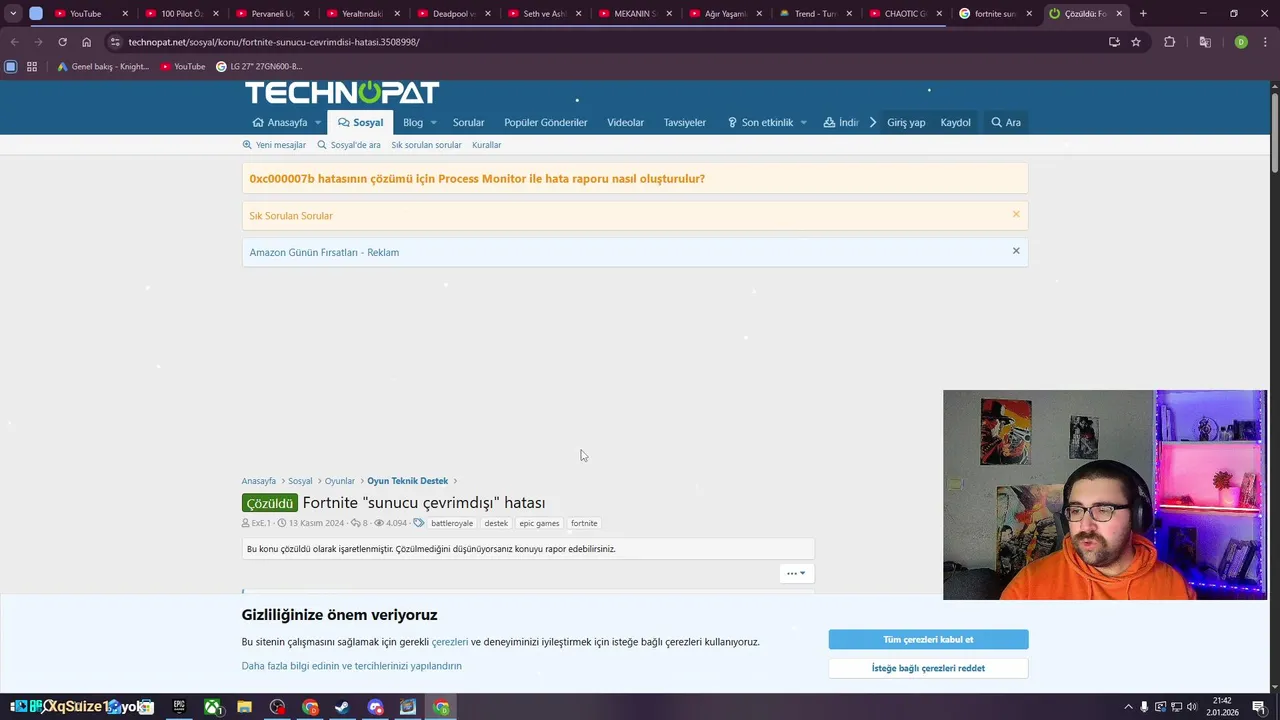Switch to the CHAOTIC browser tab

point(904,13)
